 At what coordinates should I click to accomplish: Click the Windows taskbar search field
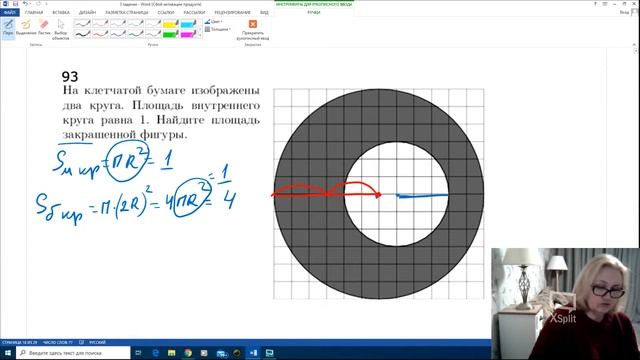[73, 353]
